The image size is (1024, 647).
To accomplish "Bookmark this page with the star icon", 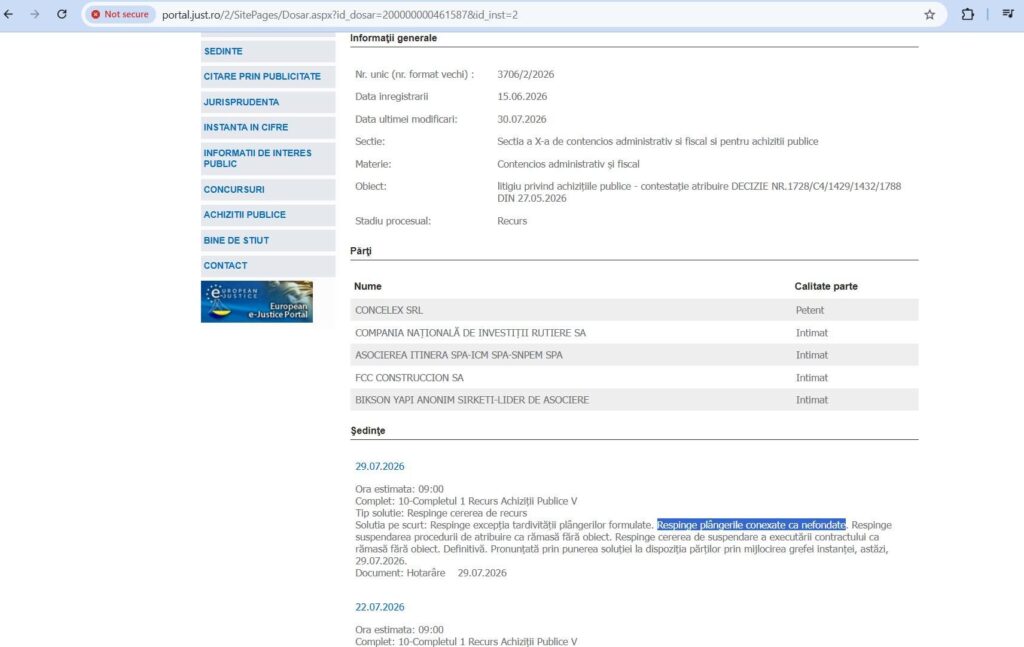I will (x=929, y=14).
